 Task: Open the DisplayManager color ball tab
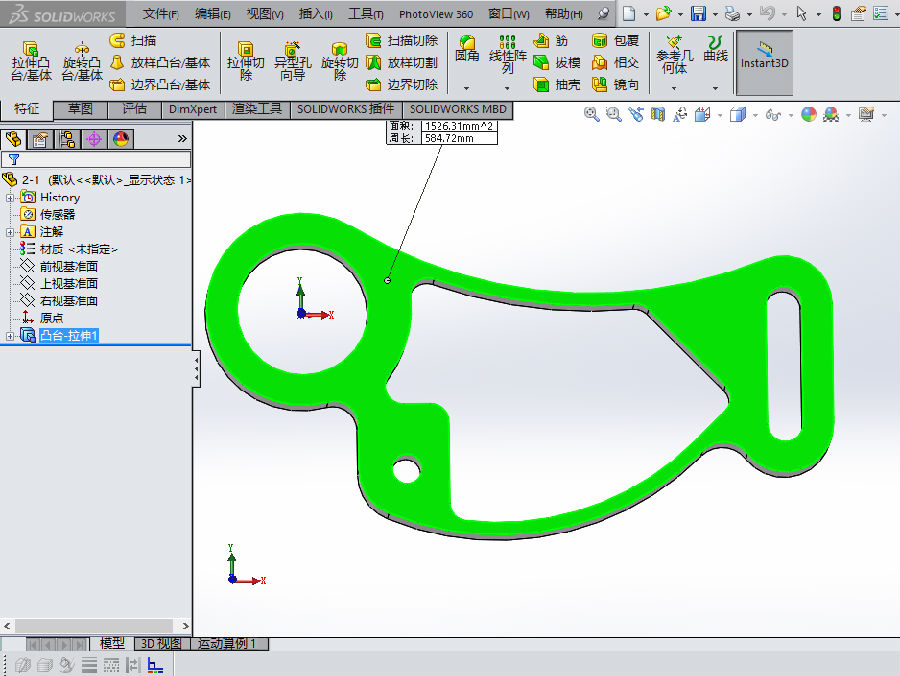click(121, 139)
